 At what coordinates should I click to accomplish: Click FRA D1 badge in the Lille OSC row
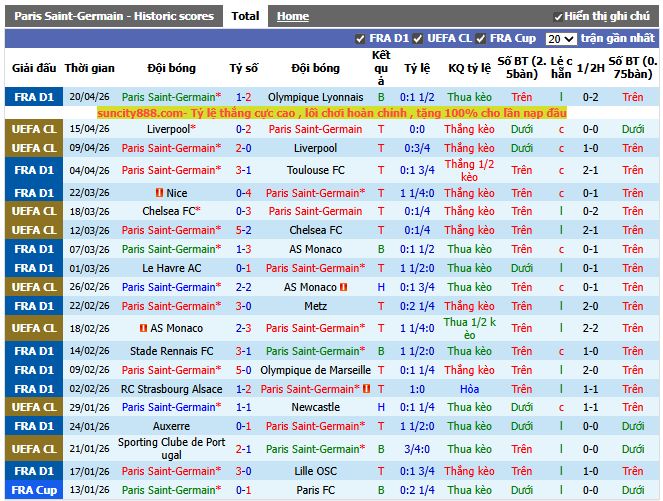coord(33,471)
